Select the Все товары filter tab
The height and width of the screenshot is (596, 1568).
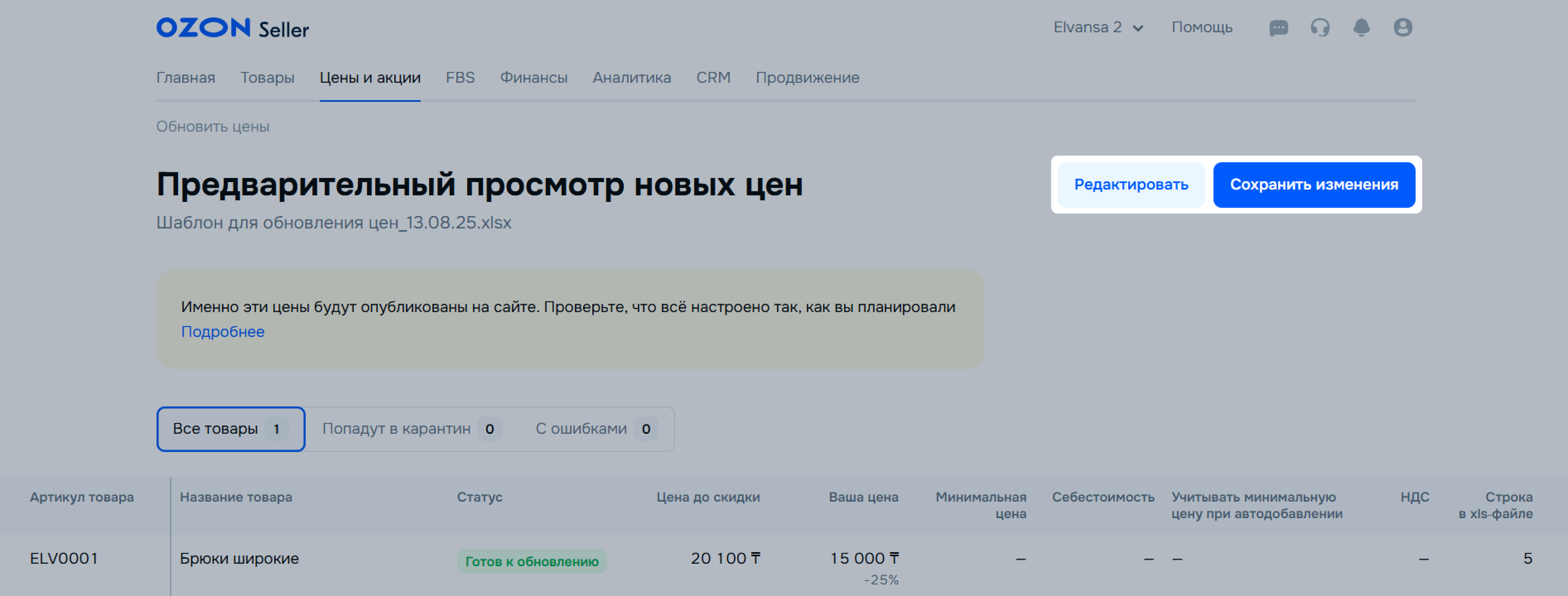pyautogui.click(x=231, y=429)
